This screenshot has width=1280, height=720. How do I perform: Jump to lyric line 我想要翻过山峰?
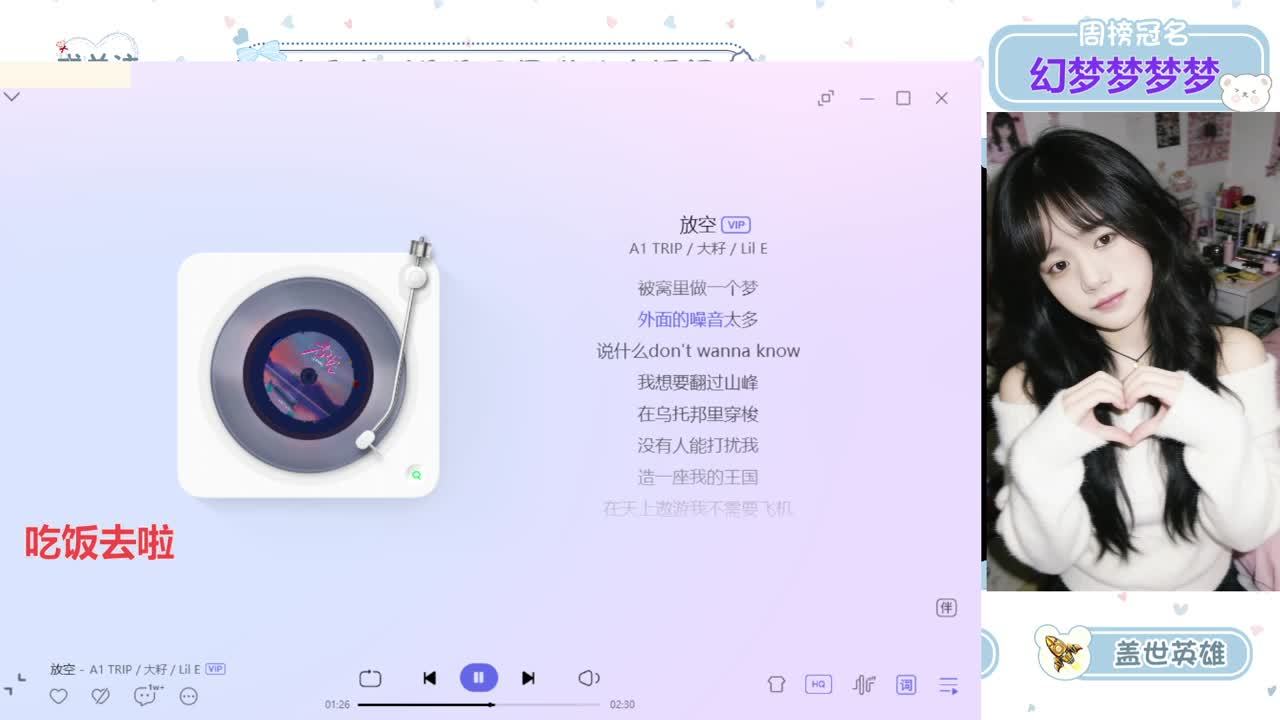[x=698, y=382]
